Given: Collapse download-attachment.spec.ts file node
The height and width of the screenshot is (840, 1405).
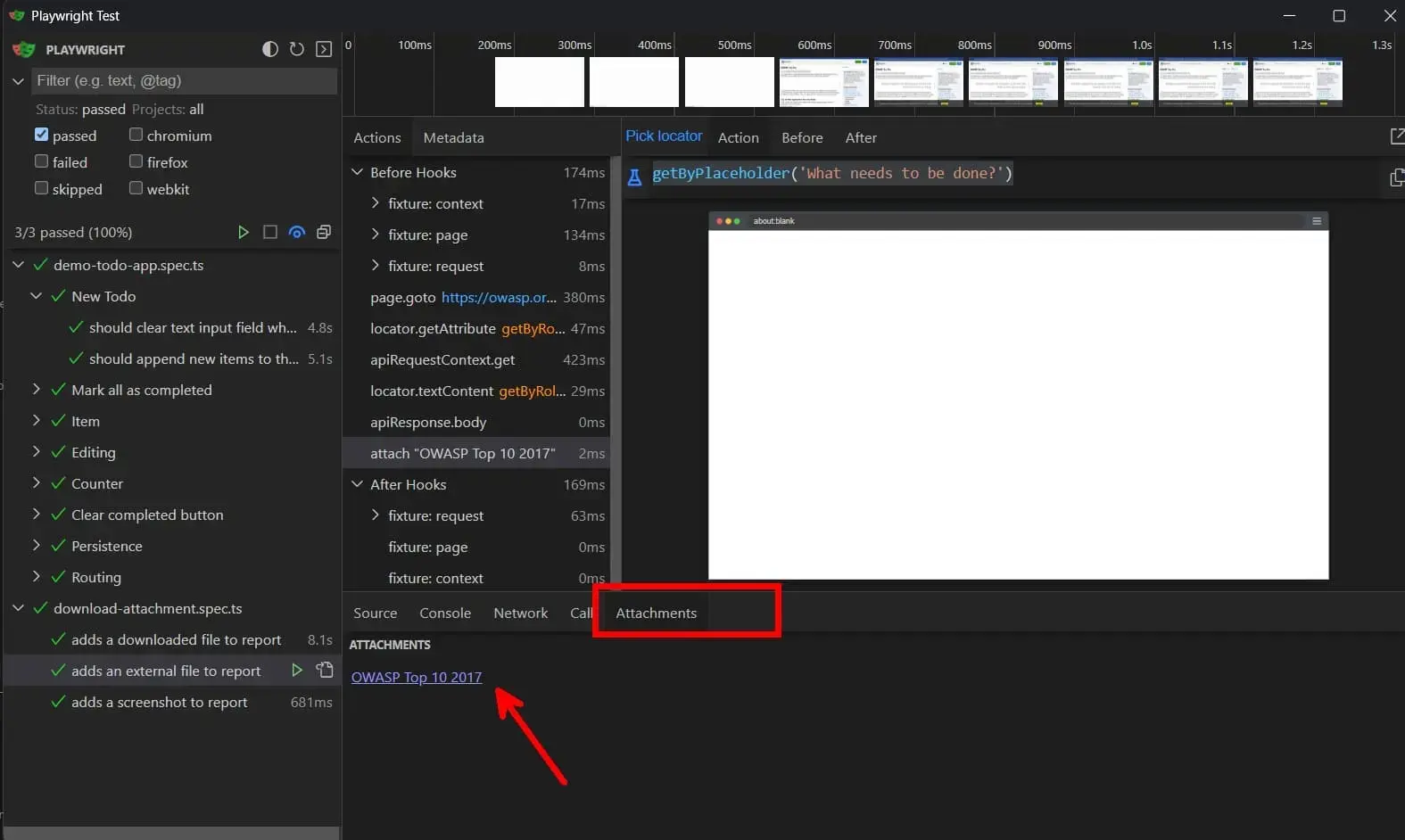Looking at the screenshot, I should (18, 608).
